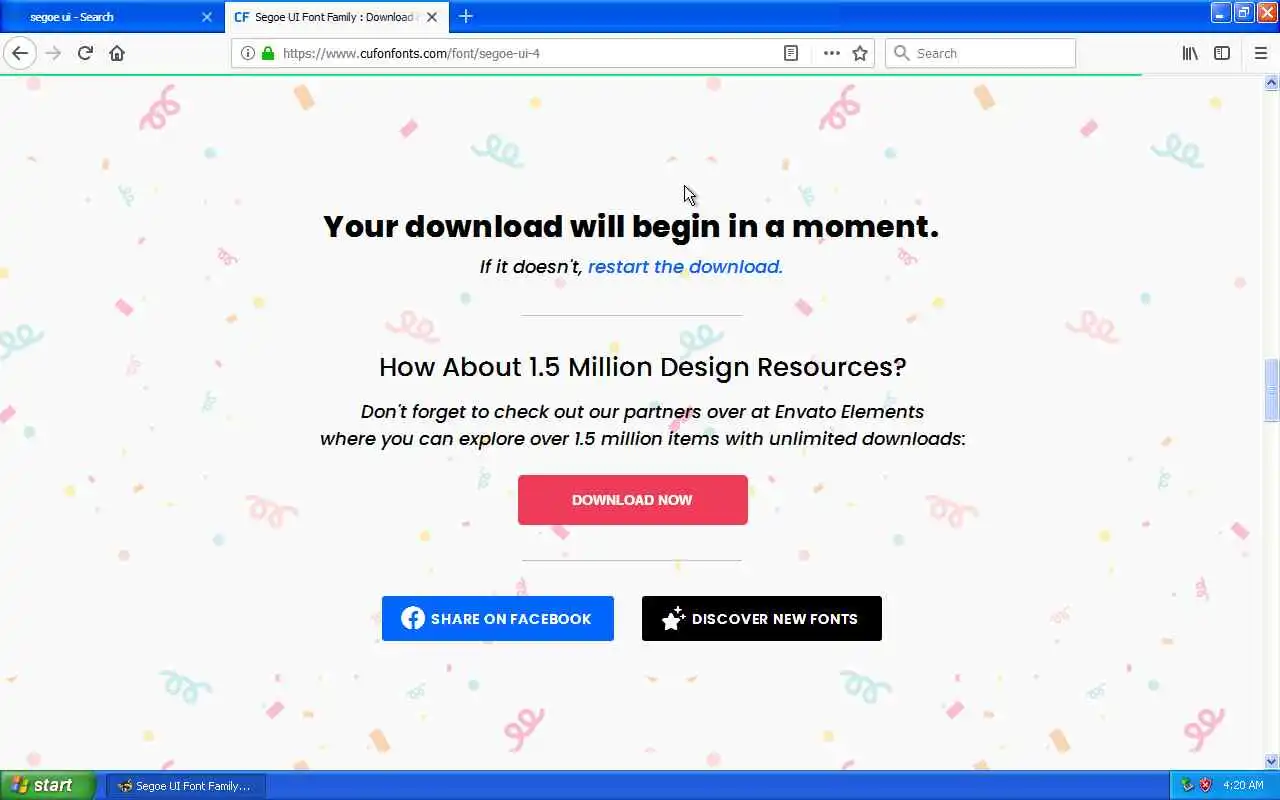Click SHARE ON FACEBOOK button
This screenshot has width=1280, height=800.
(x=498, y=619)
